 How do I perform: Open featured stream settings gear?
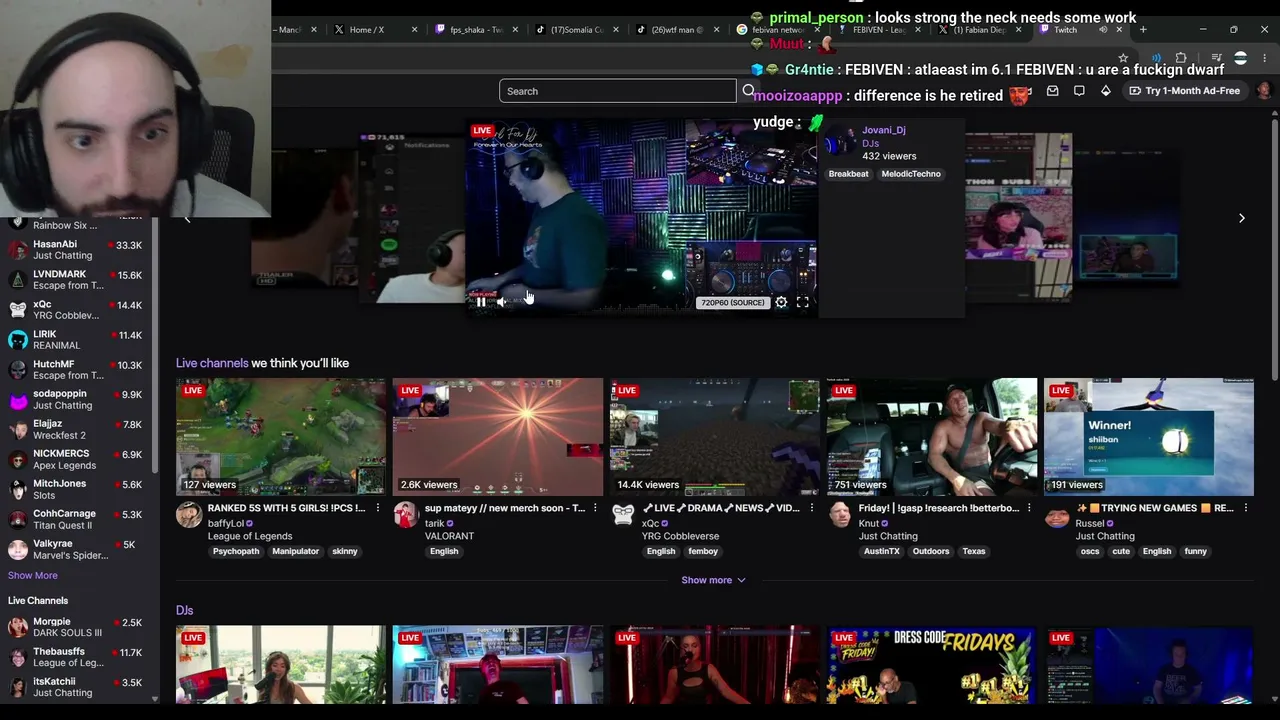pos(781,302)
